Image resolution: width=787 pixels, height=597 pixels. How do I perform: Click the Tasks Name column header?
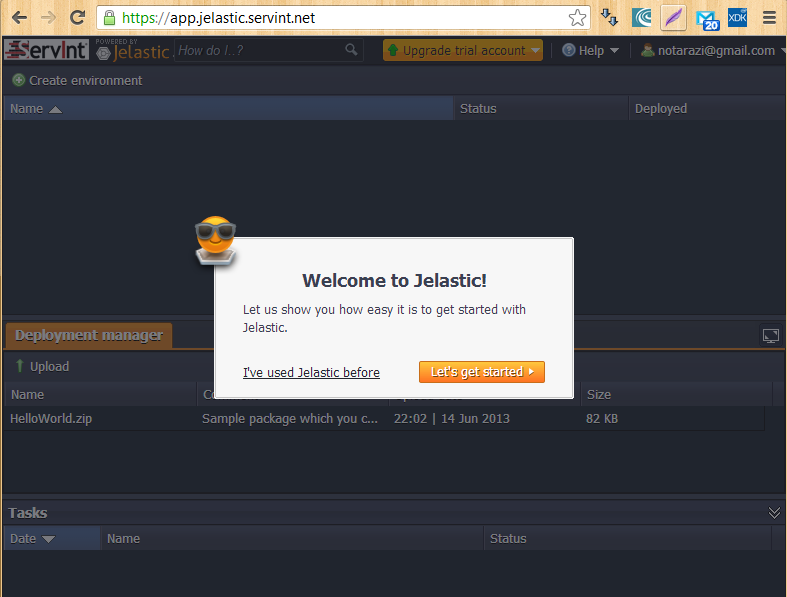(293, 539)
